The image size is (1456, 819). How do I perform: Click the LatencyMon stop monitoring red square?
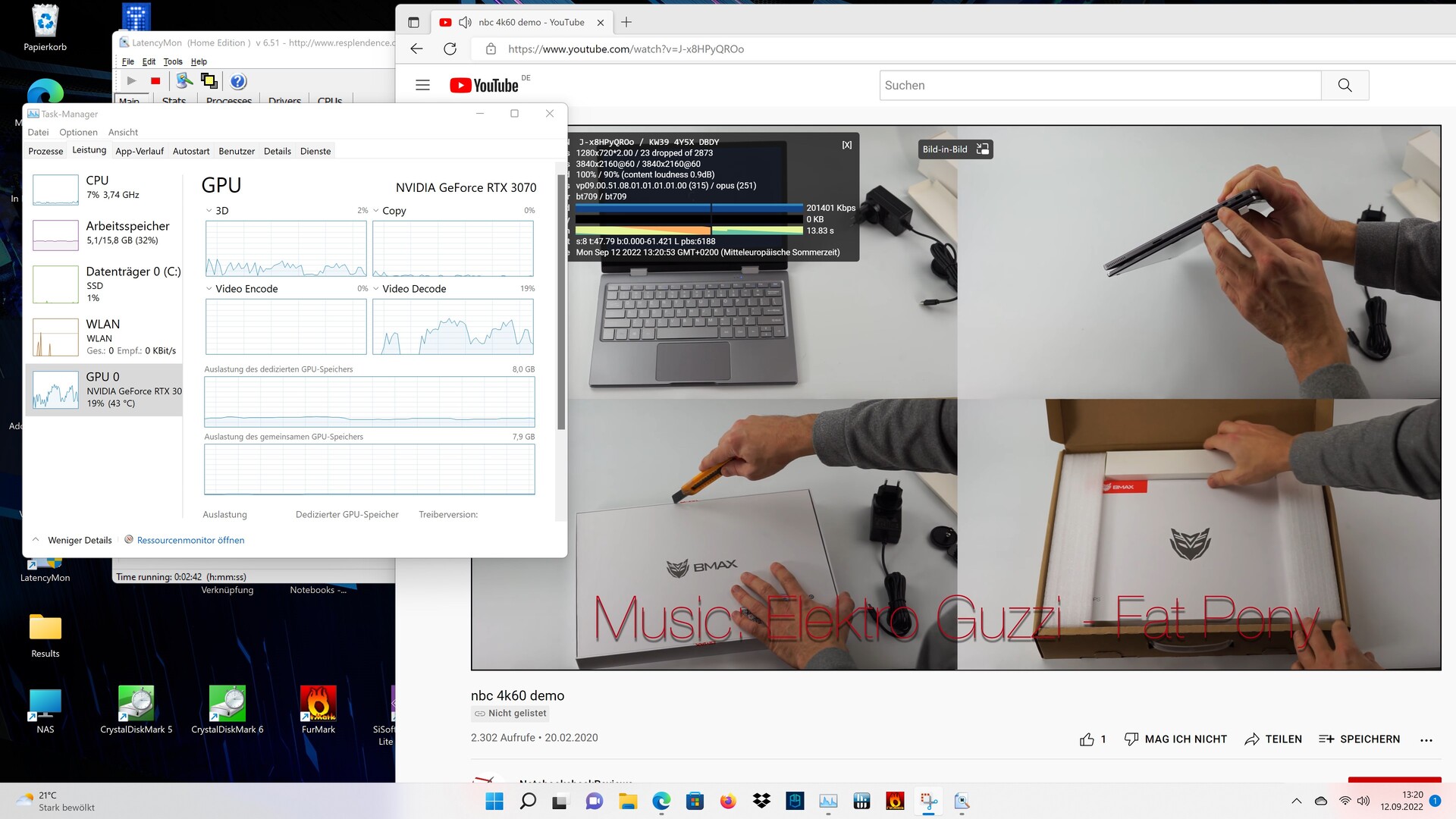pyautogui.click(x=155, y=81)
